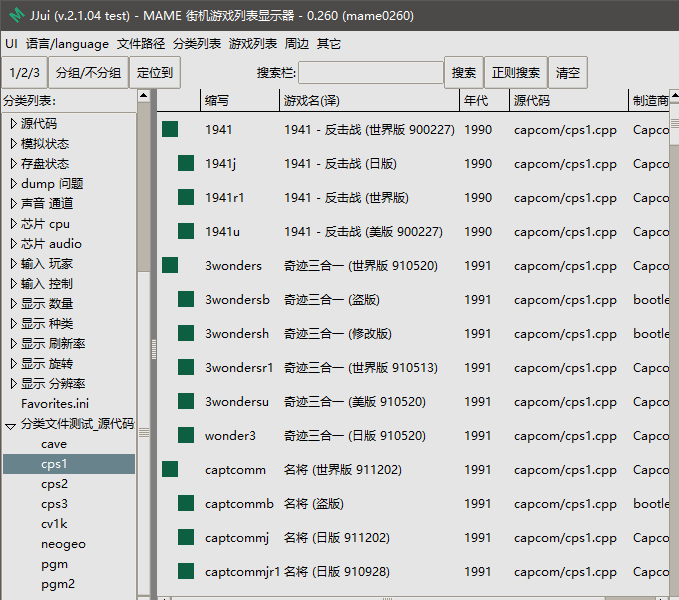Select game name 名将 (世界版 911202)

coord(343,470)
